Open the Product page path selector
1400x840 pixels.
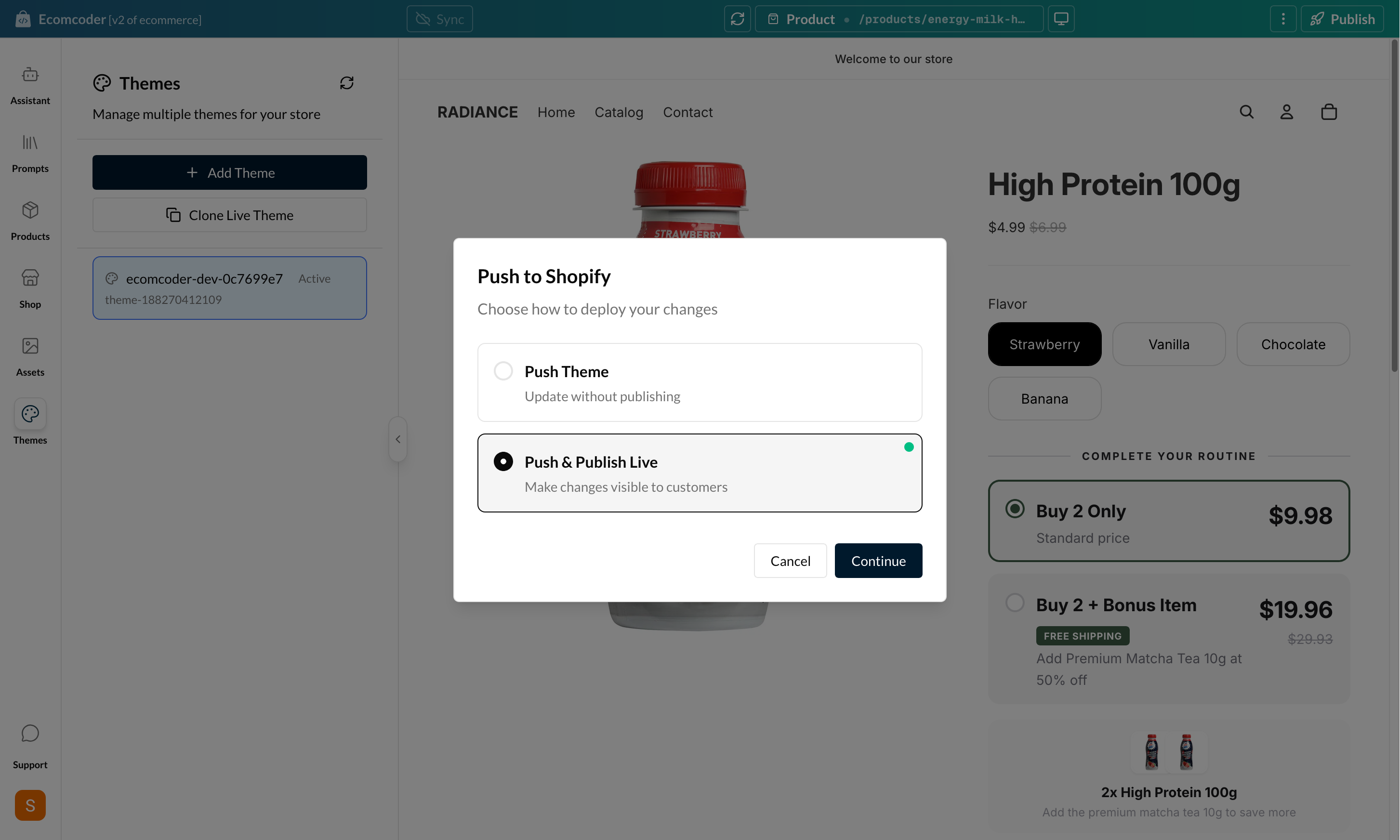coord(899,19)
